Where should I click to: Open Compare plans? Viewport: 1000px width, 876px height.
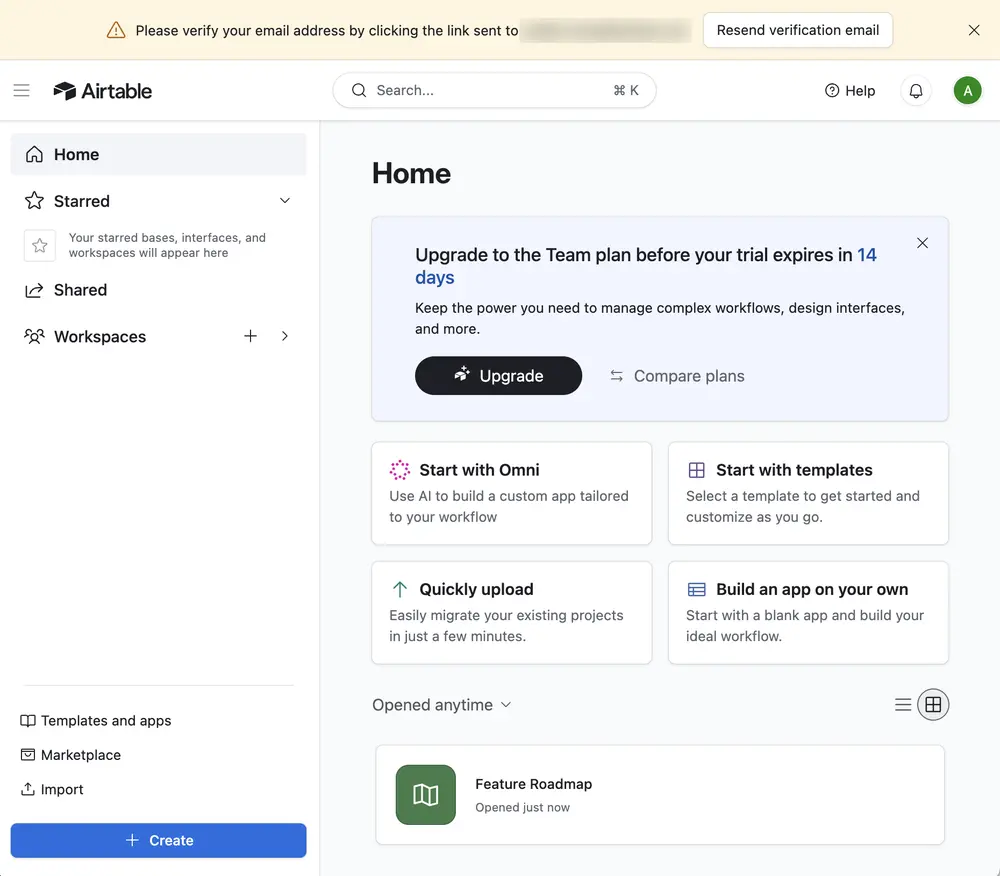pyautogui.click(x=677, y=376)
